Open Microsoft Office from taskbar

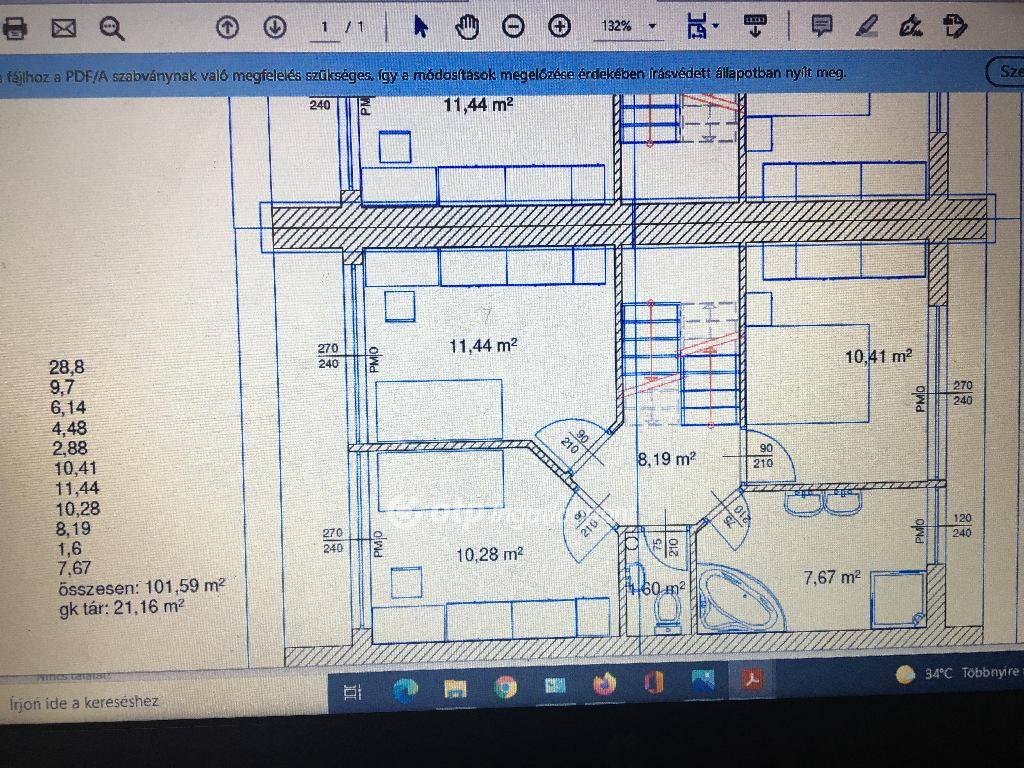654,683
